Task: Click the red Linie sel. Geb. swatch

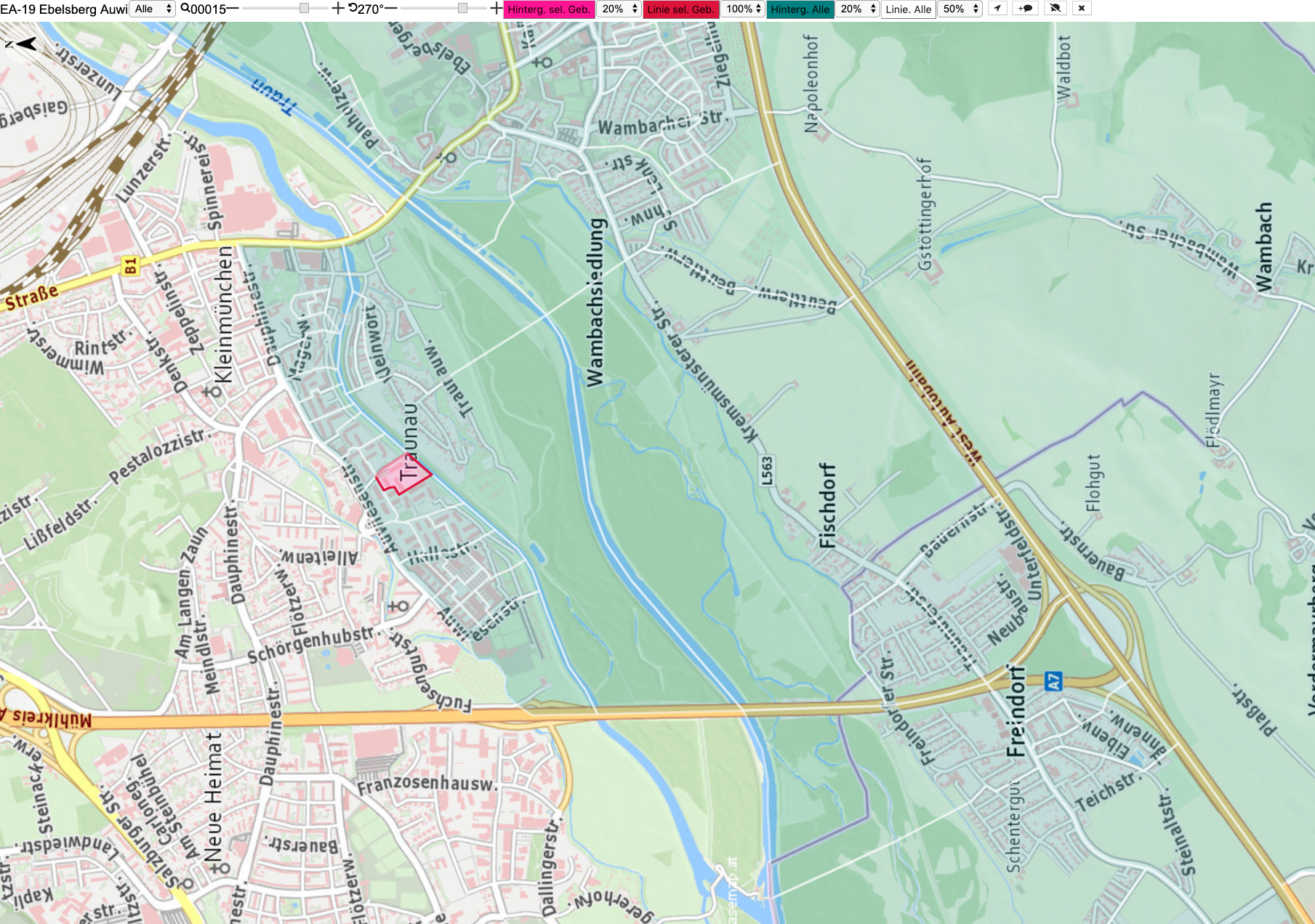Action: click(681, 9)
